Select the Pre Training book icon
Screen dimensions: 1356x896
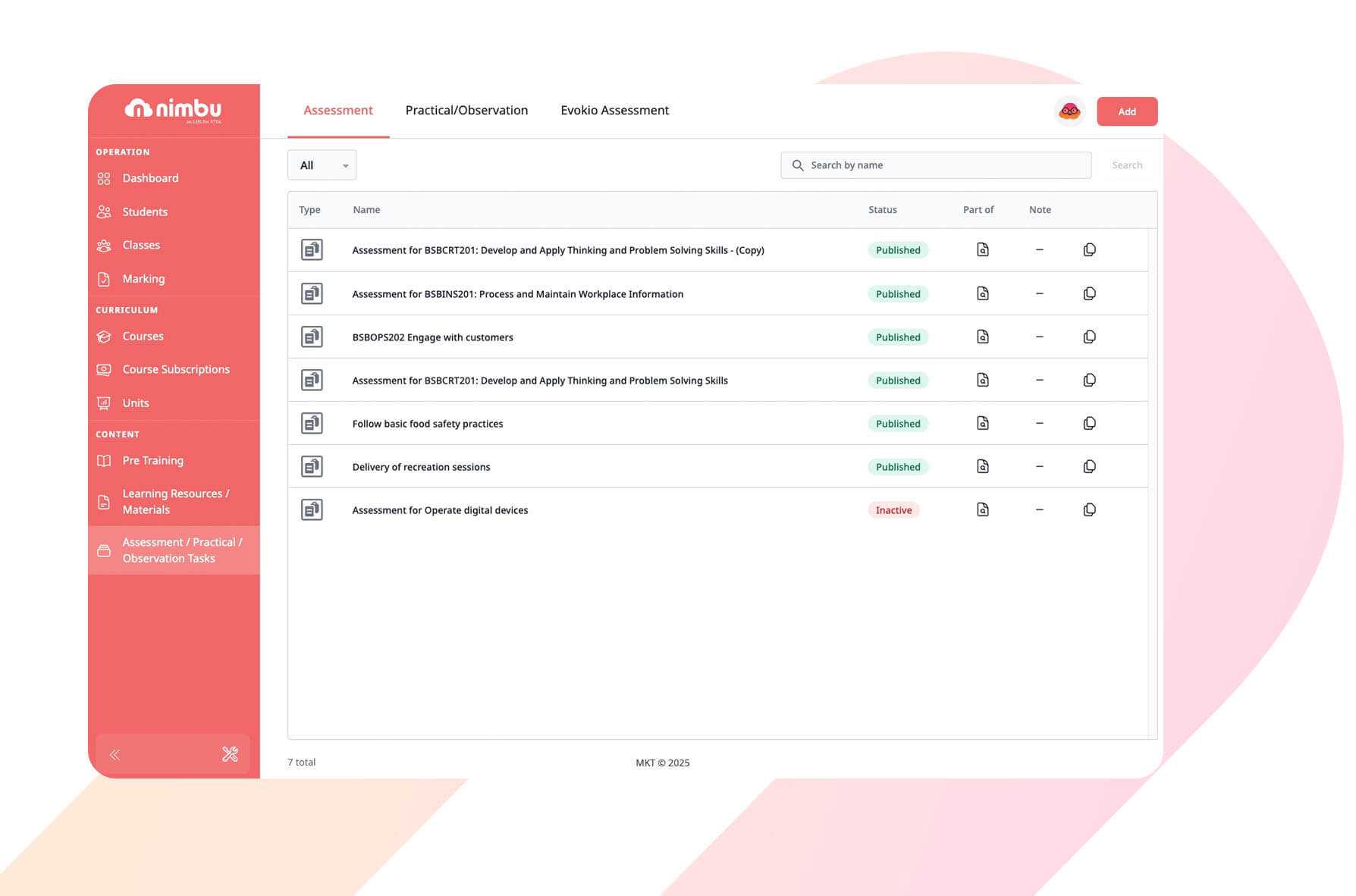click(104, 460)
